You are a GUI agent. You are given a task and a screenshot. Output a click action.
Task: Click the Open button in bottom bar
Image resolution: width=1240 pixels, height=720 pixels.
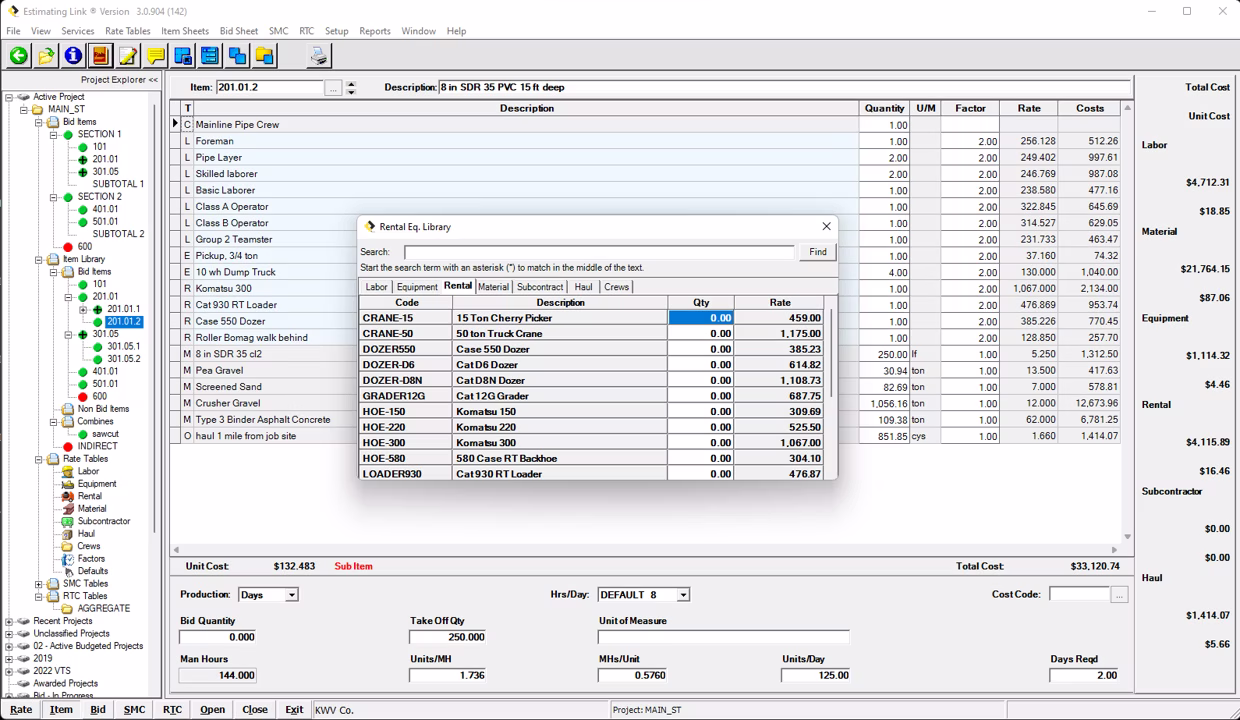click(x=212, y=710)
